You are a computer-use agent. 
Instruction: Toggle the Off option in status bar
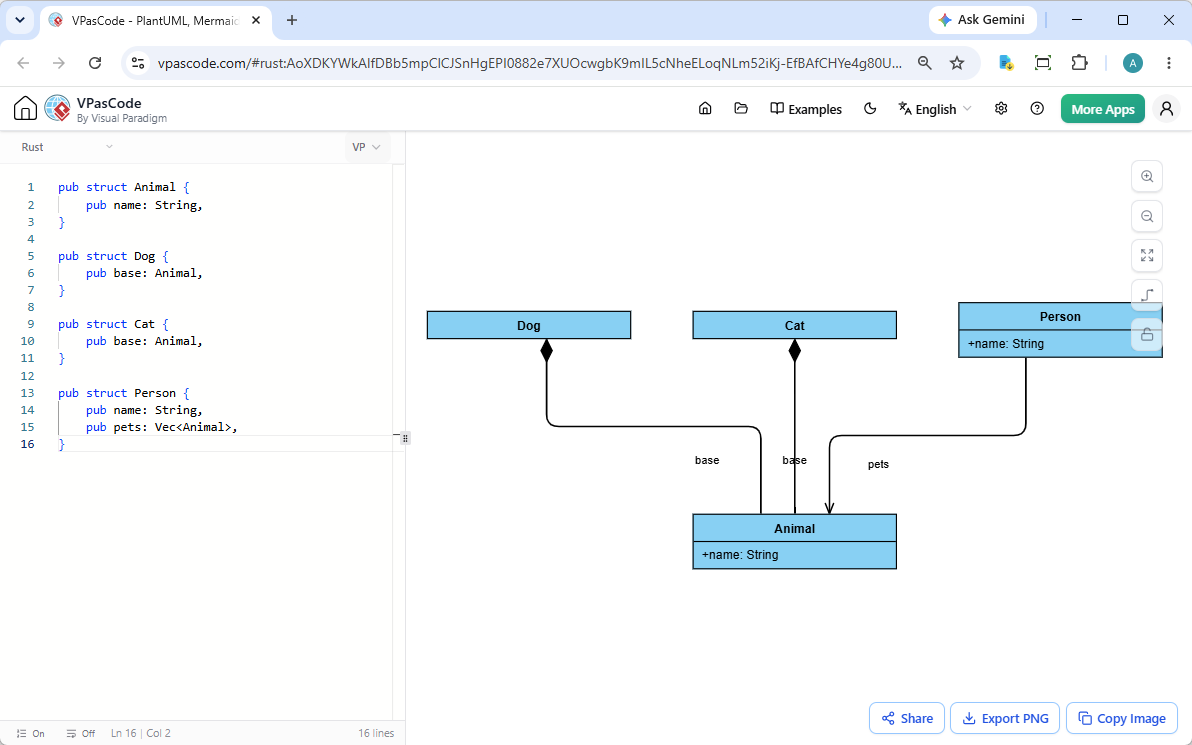click(x=81, y=734)
